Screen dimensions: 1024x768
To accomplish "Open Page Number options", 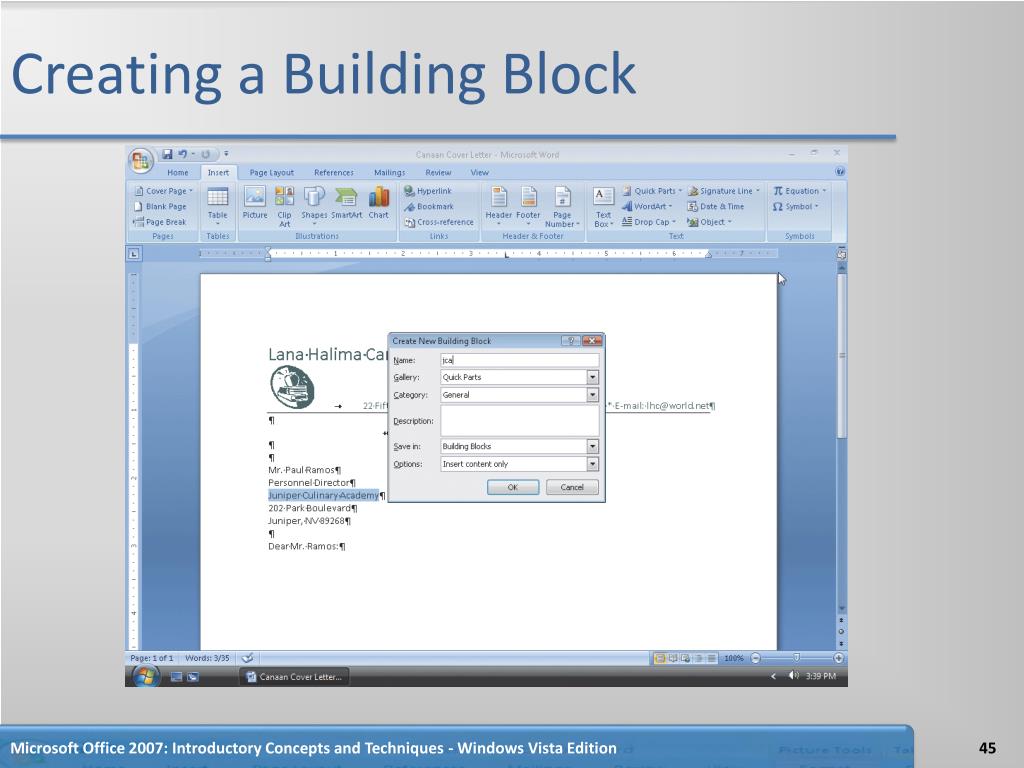I will pyautogui.click(x=562, y=207).
